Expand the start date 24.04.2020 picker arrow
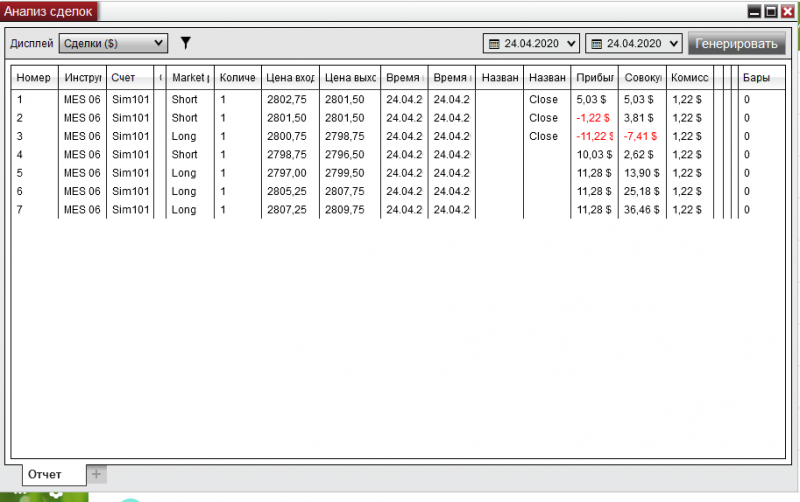The width and height of the screenshot is (800, 502). click(571, 44)
